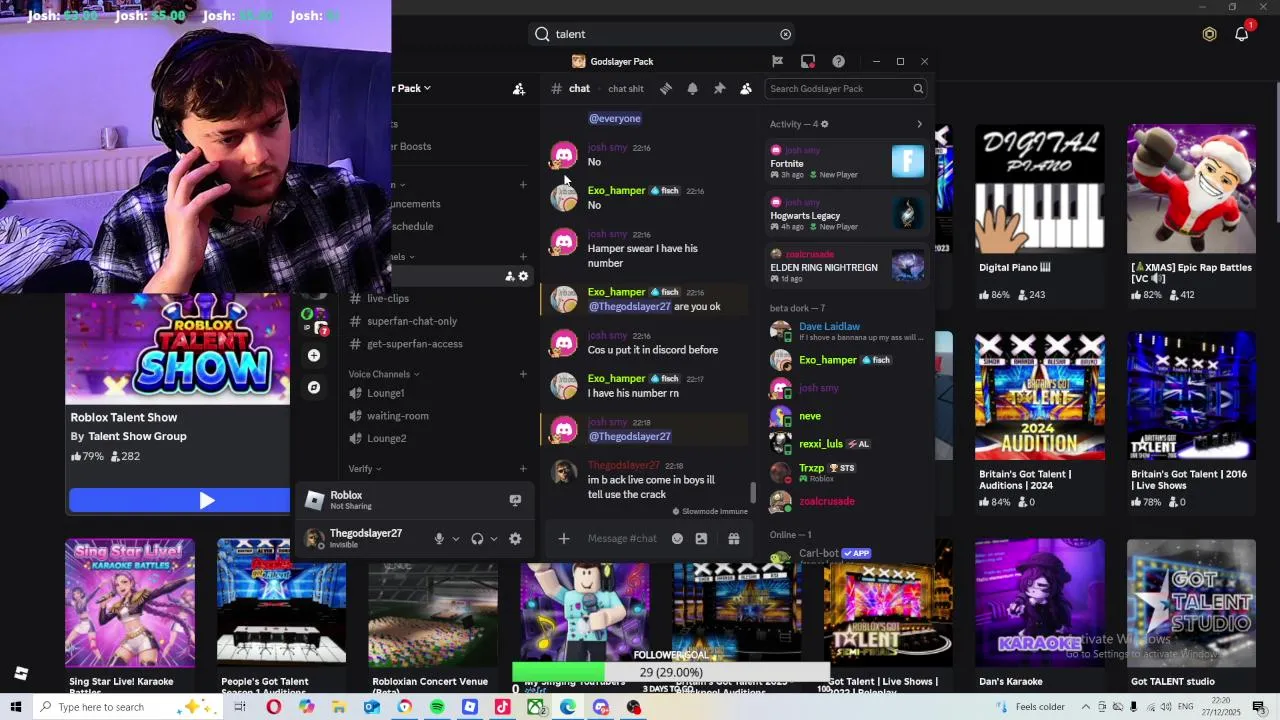Click Message #chat input field
The width and height of the screenshot is (1280, 720).
tap(622, 539)
